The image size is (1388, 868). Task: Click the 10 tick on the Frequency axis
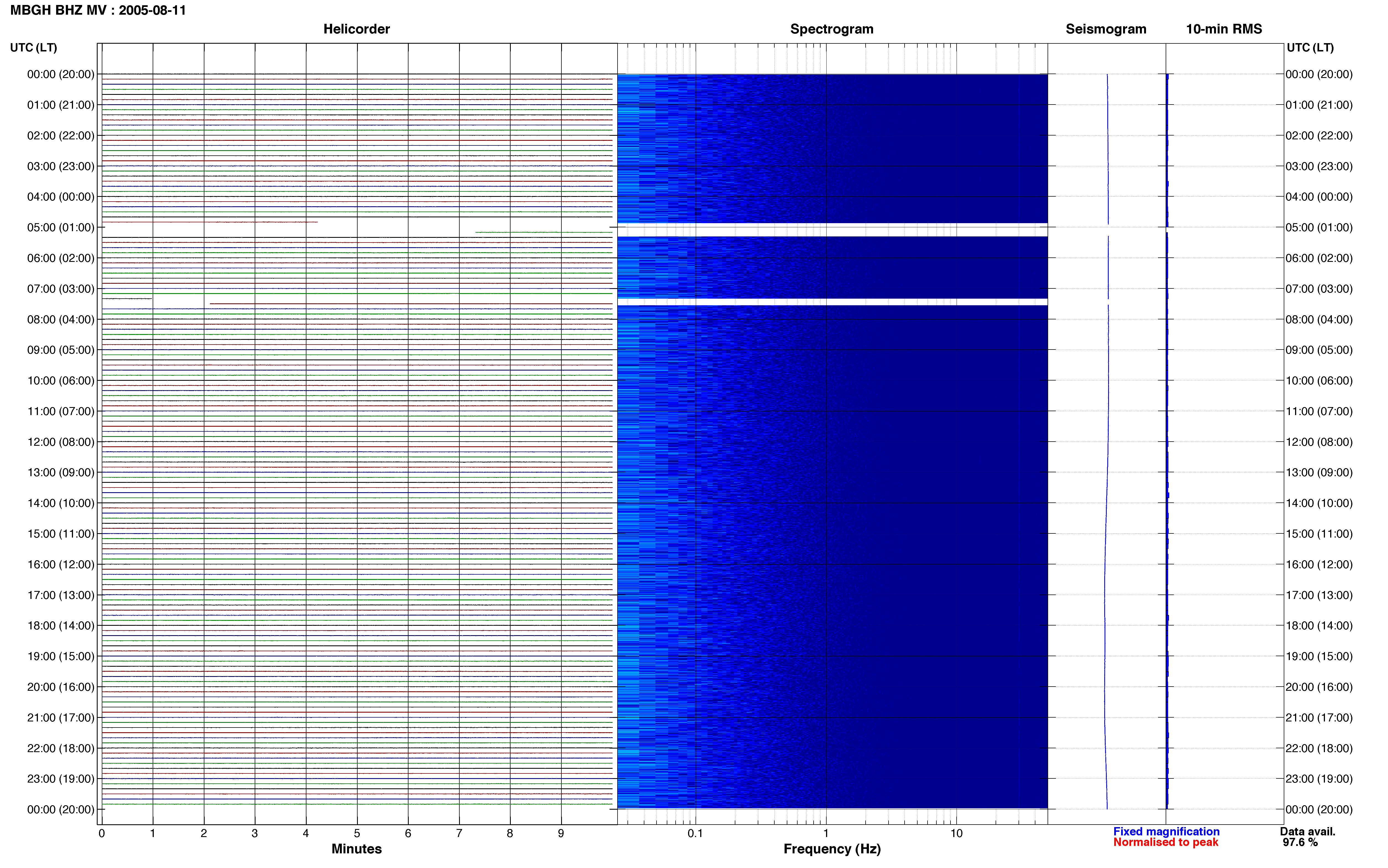[x=956, y=833]
